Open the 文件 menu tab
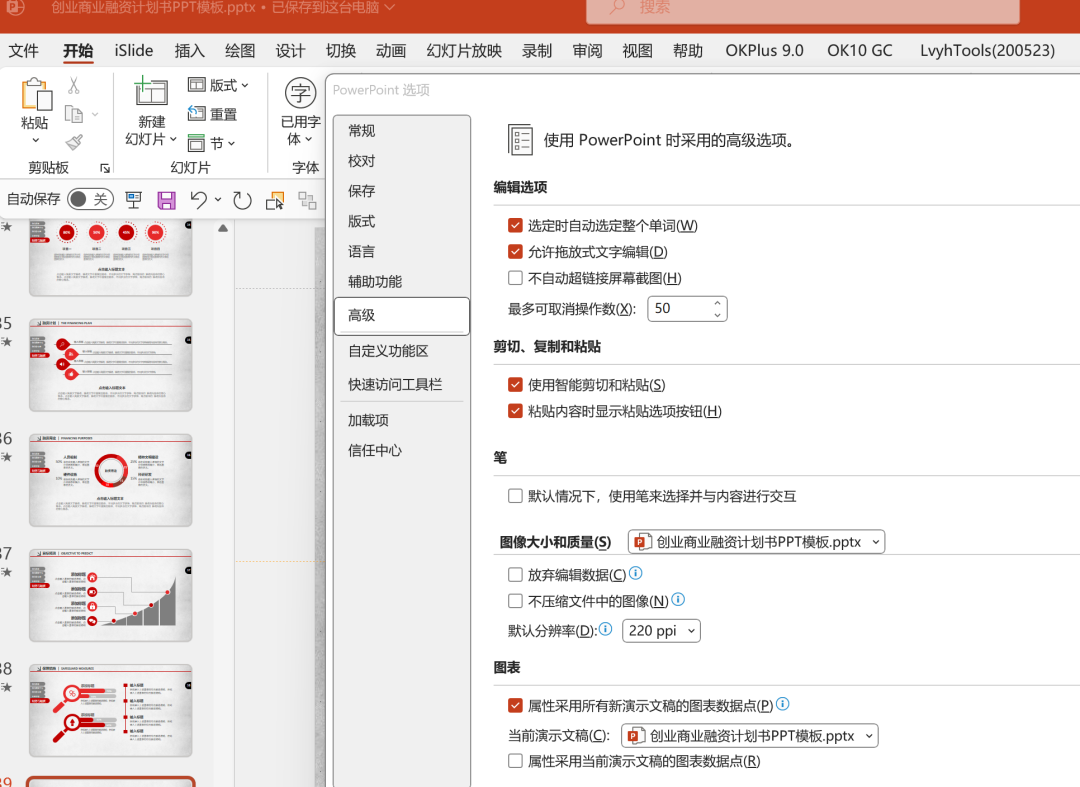Image resolution: width=1080 pixels, height=787 pixels. (x=23, y=51)
